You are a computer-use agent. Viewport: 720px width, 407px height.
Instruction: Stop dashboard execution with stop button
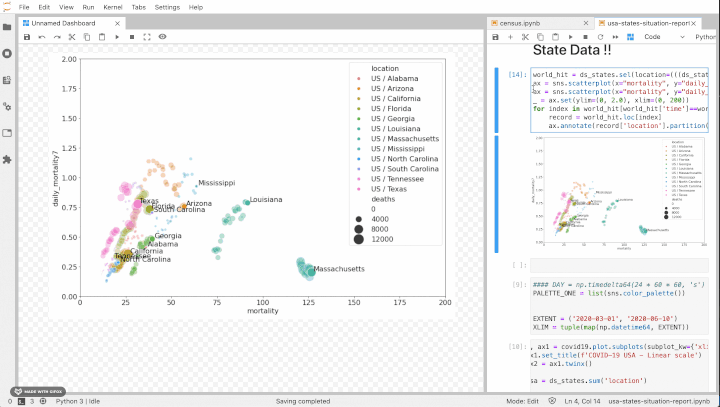(132, 37)
